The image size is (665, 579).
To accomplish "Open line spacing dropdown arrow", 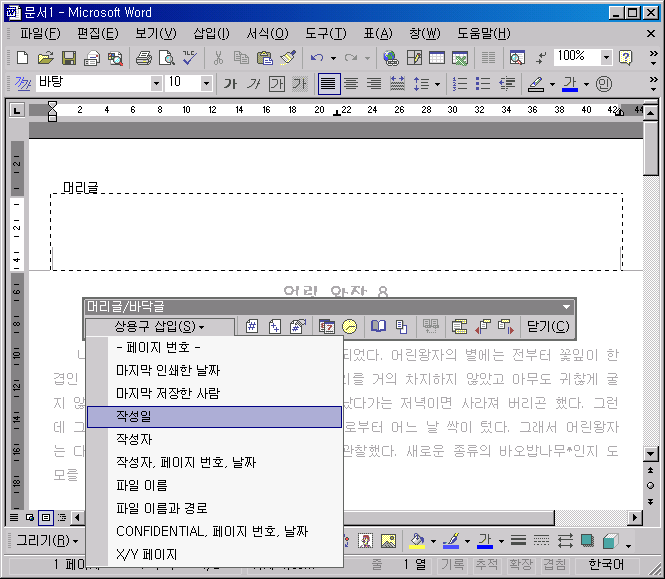I will point(437,84).
